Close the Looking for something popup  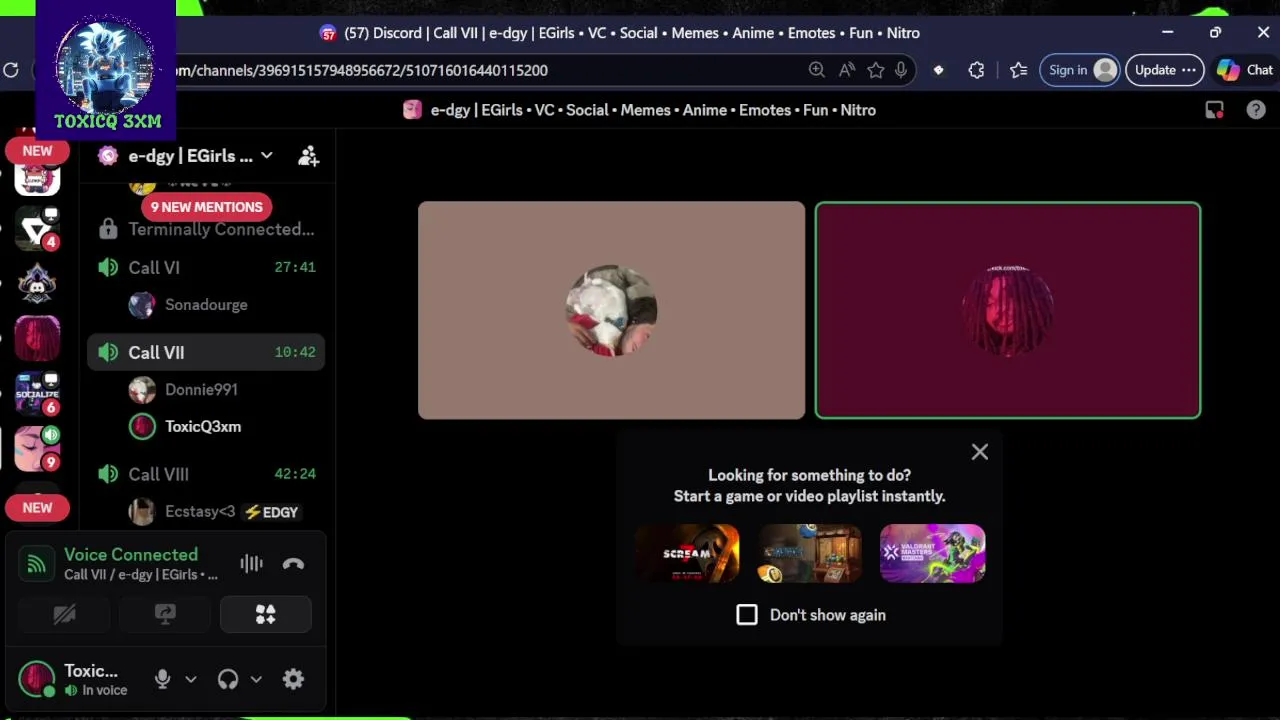click(980, 452)
